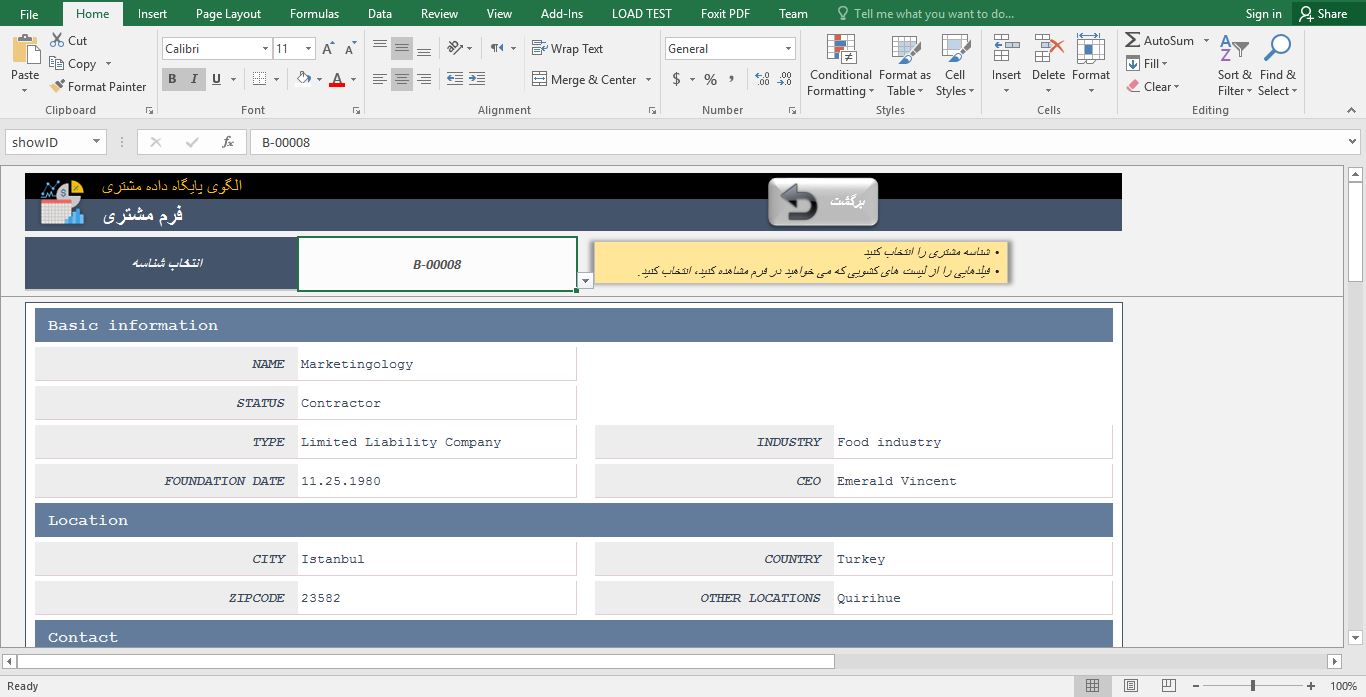Increase font size with the large A
The image size is (1366, 697).
(x=328, y=49)
